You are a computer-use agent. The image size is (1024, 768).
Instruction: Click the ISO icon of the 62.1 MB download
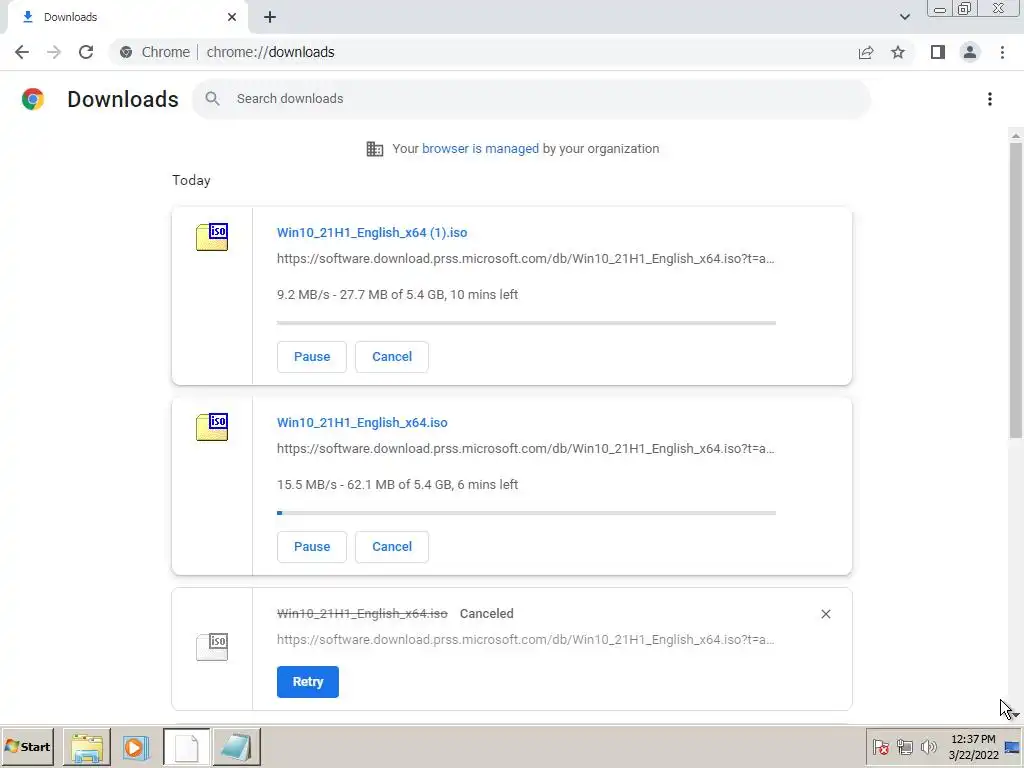coord(212,426)
